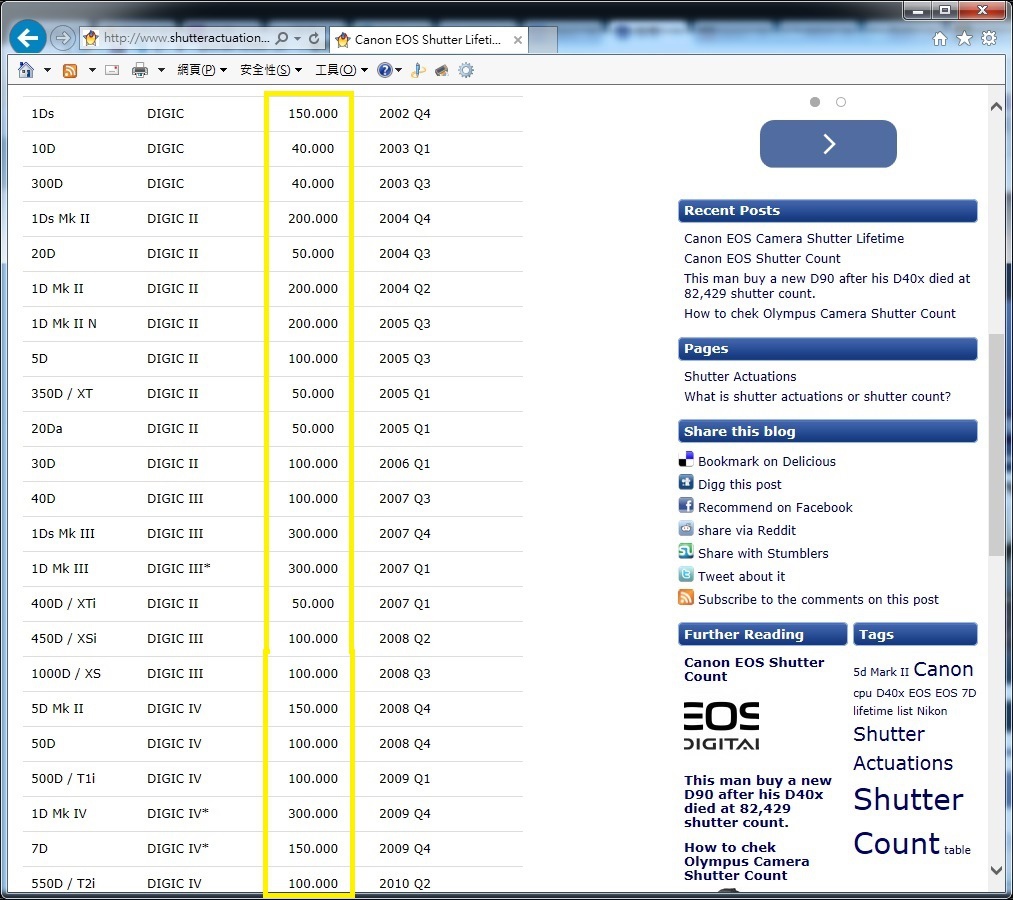Open the 網頁(P) Page menu
Viewport: 1013px width, 900px height.
[x=202, y=70]
